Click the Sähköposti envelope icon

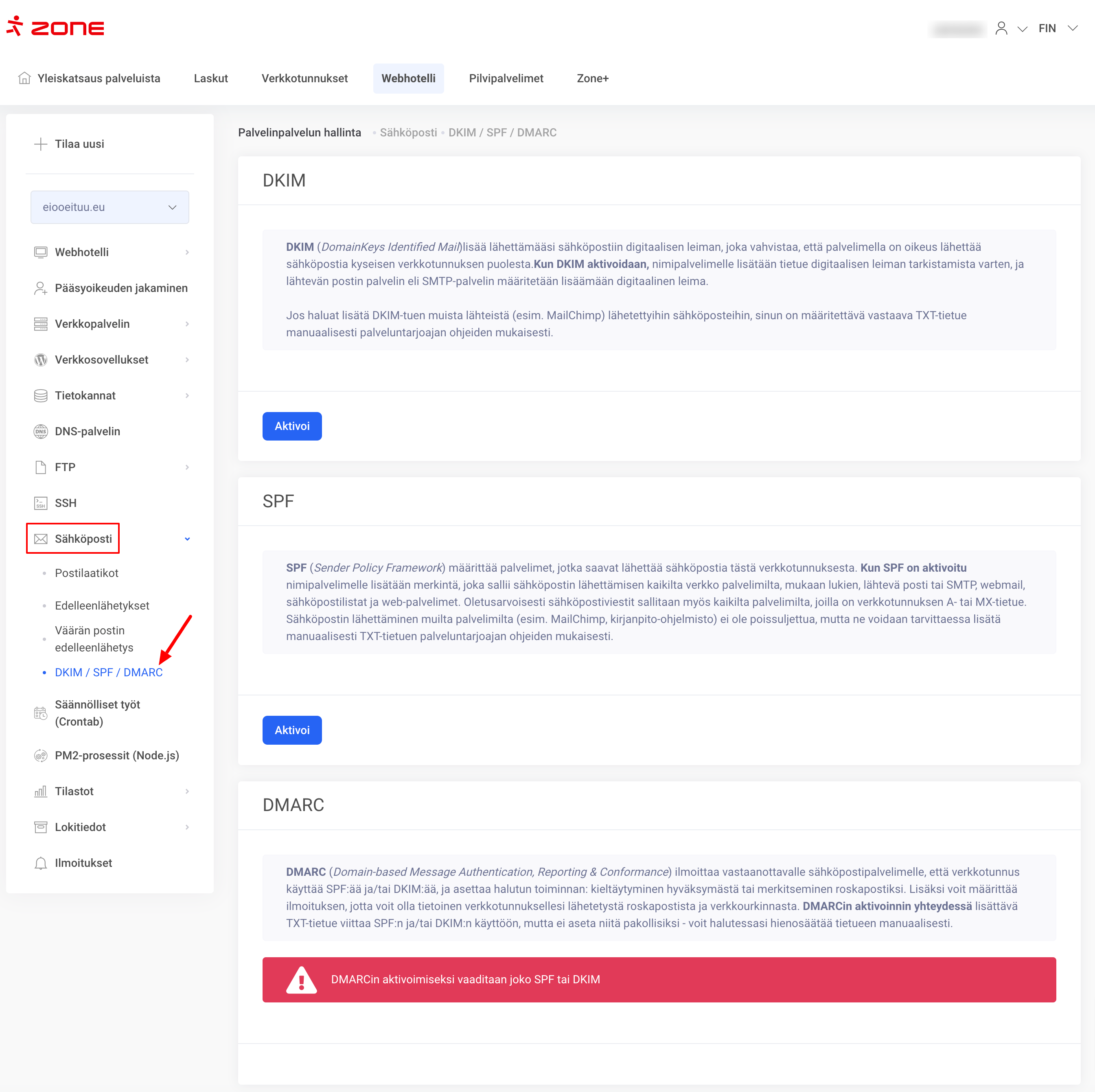click(x=41, y=539)
